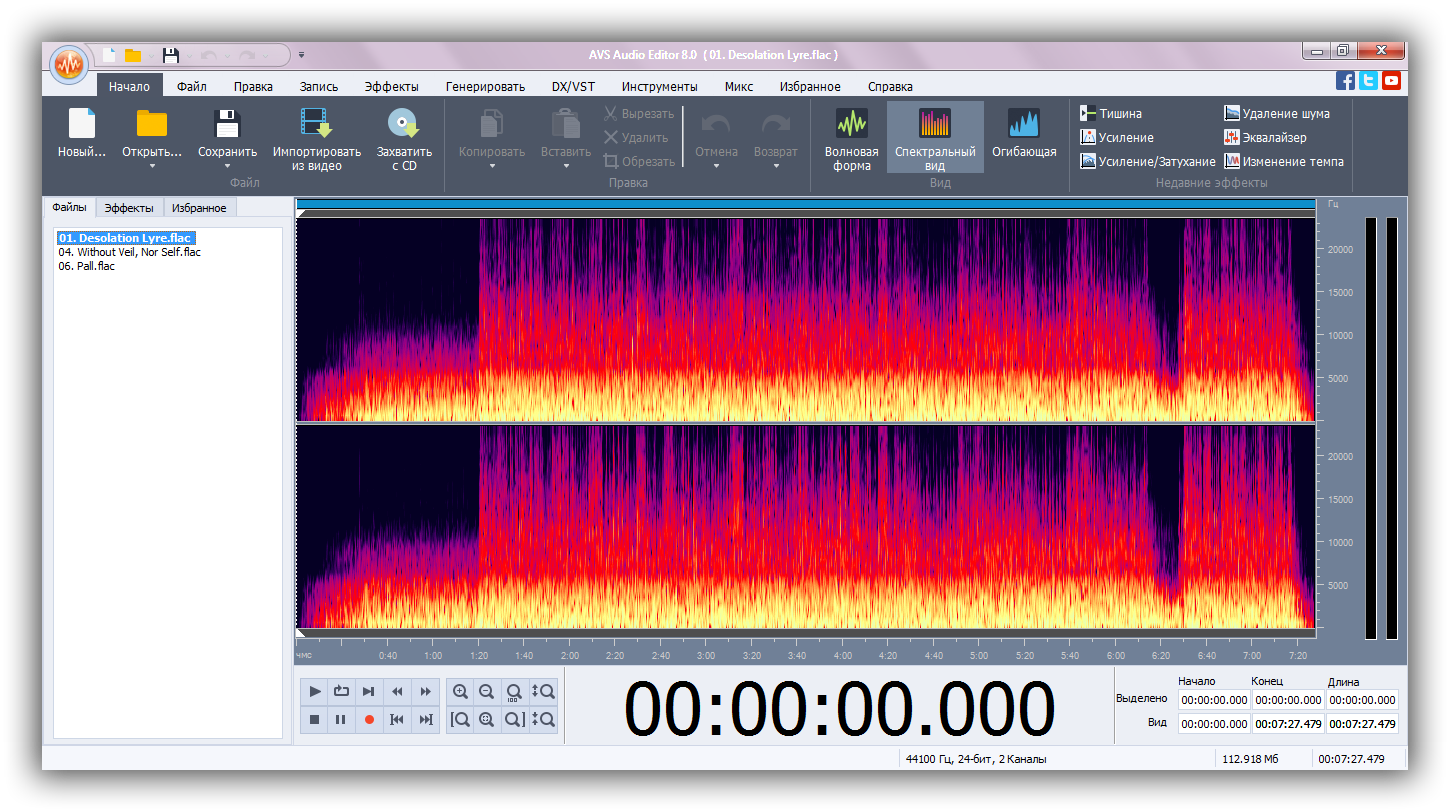
Task: Open the YouTube link icon
Action: (1391, 81)
